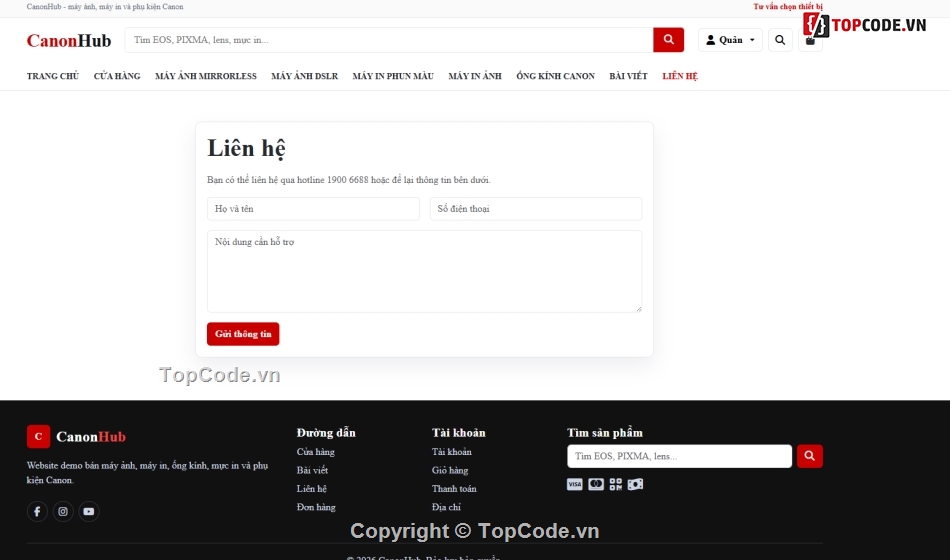Viewport: 950px width, 560px height.
Task: Click the Gửi thông tin button
Action: coord(243,334)
